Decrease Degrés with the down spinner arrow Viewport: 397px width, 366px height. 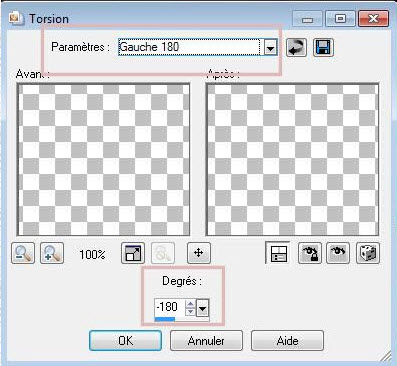pyautogui.click(x=190, y=311)
